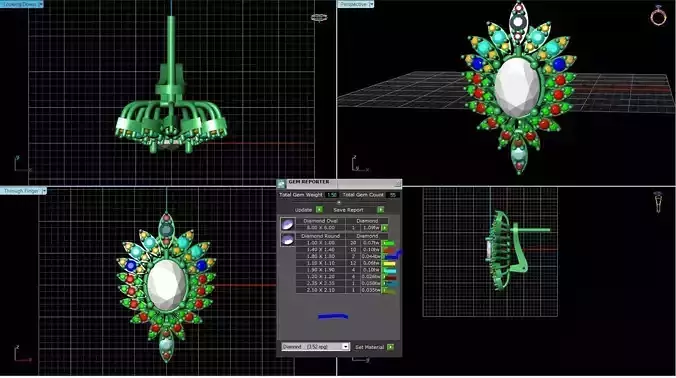Click the green Update button arrow
The height and width of the screenshot is (378, 676).
[x=319, y=209]
